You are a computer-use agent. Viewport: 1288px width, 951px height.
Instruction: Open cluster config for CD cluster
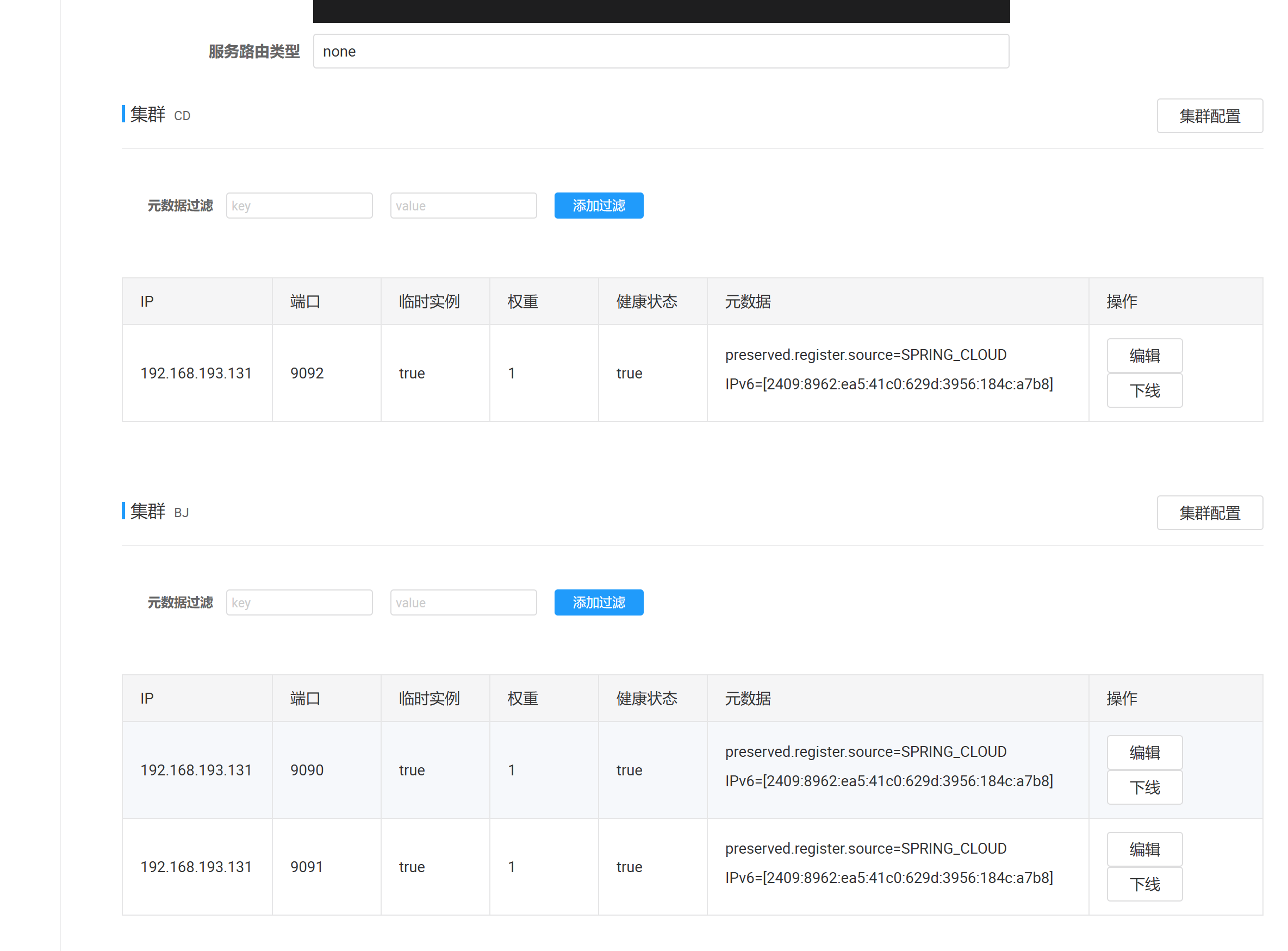point(1209,116)
